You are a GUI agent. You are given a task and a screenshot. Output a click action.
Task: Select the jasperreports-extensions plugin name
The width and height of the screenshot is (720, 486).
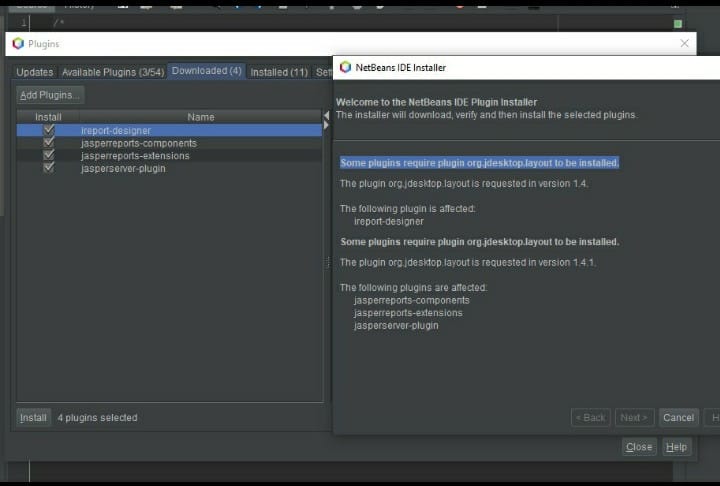click(135, 156)
